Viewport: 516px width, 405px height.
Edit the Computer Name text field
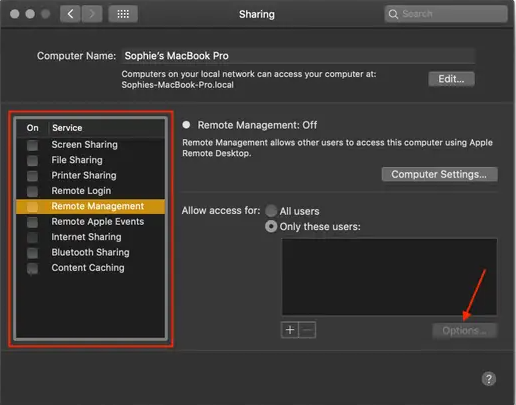(x=298, y=56)
